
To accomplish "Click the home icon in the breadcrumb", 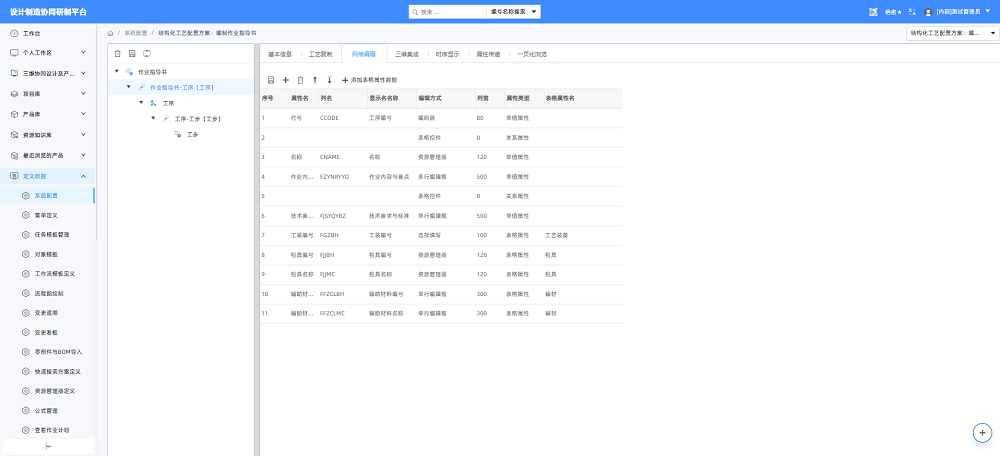I will tap(111, 32).
